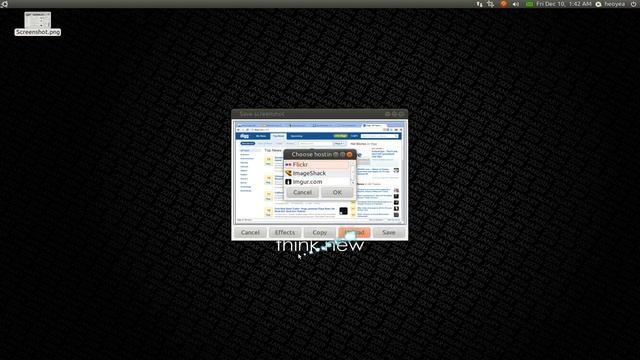Open the clock showing Fri Dec 10
Viewport: 640px width, 360px height.
(x=564, y=4)
